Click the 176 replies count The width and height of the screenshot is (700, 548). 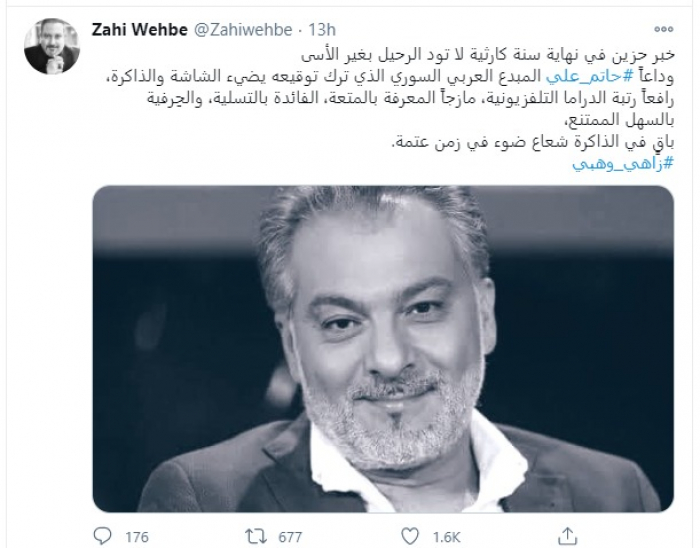click(136, 536)
